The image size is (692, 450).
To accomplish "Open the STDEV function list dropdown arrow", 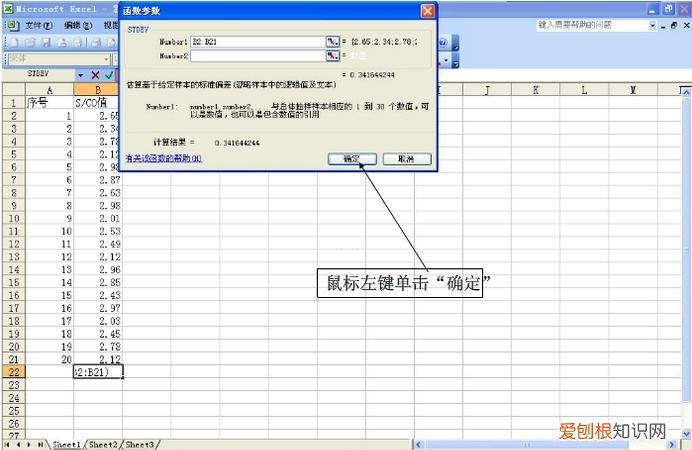I will click(80, 75).
